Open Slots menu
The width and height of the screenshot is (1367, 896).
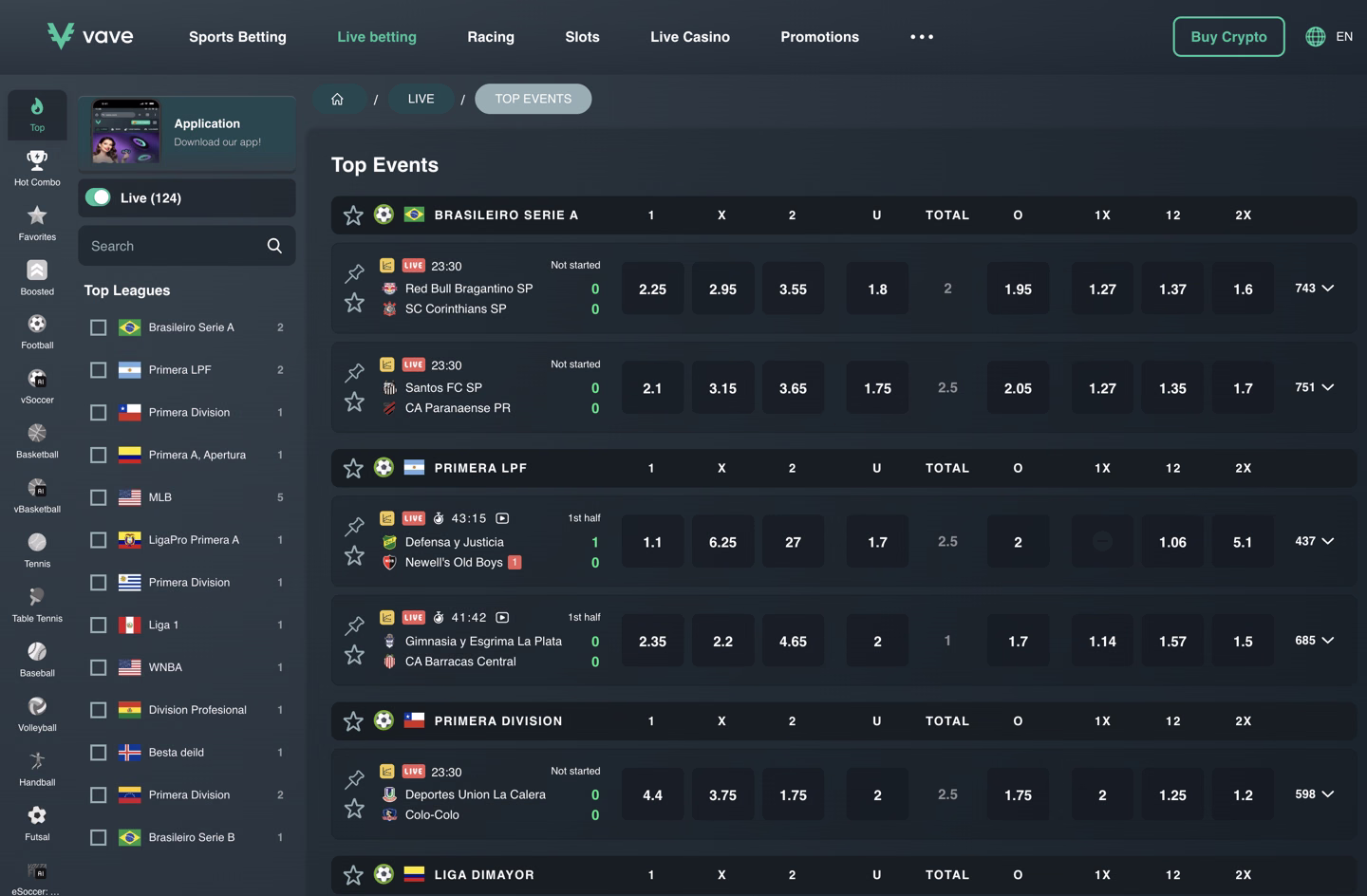point(582,37)
